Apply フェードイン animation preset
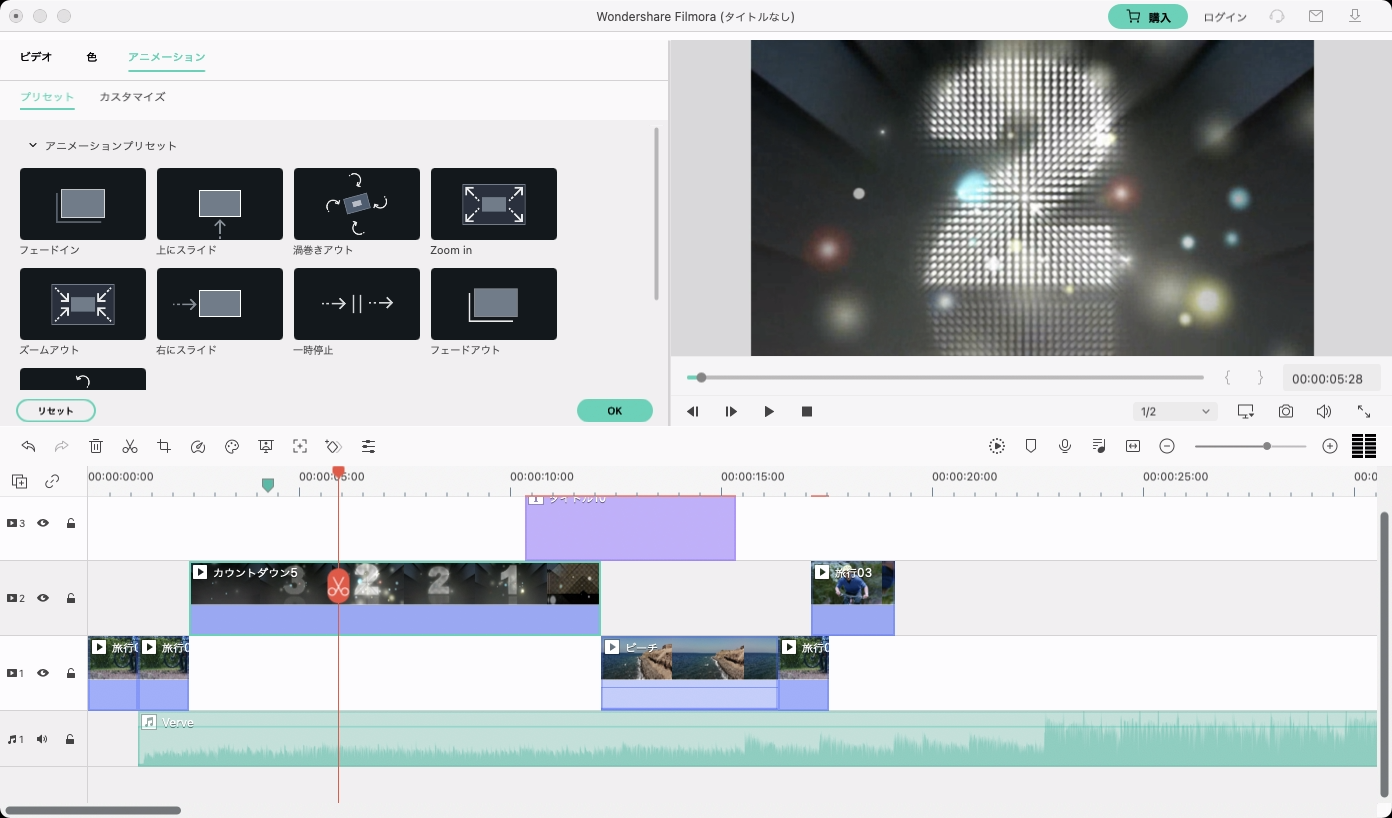This screenshot has width=1392, height=818. point(83,204)
